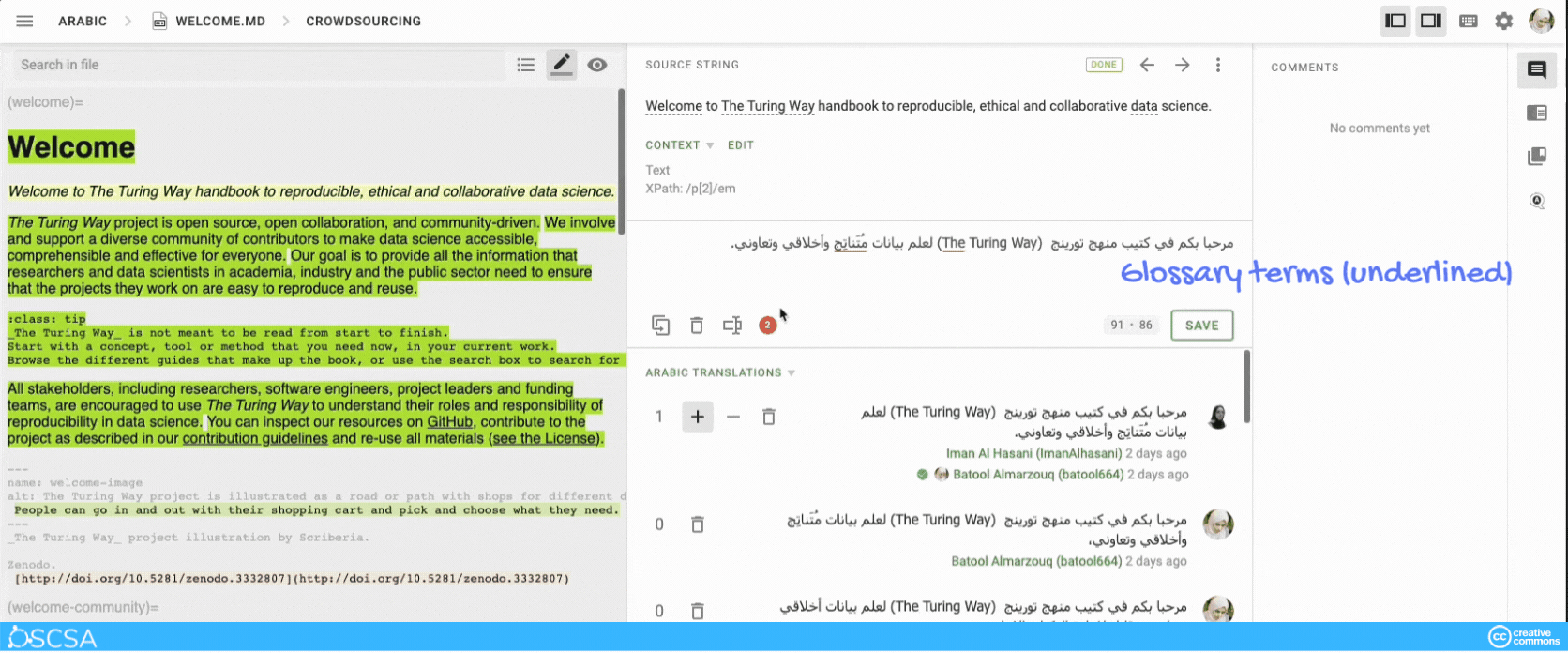The image size is (1568, 653).
Task: Click the EDIT context link
Action: [x=740, y=145]
